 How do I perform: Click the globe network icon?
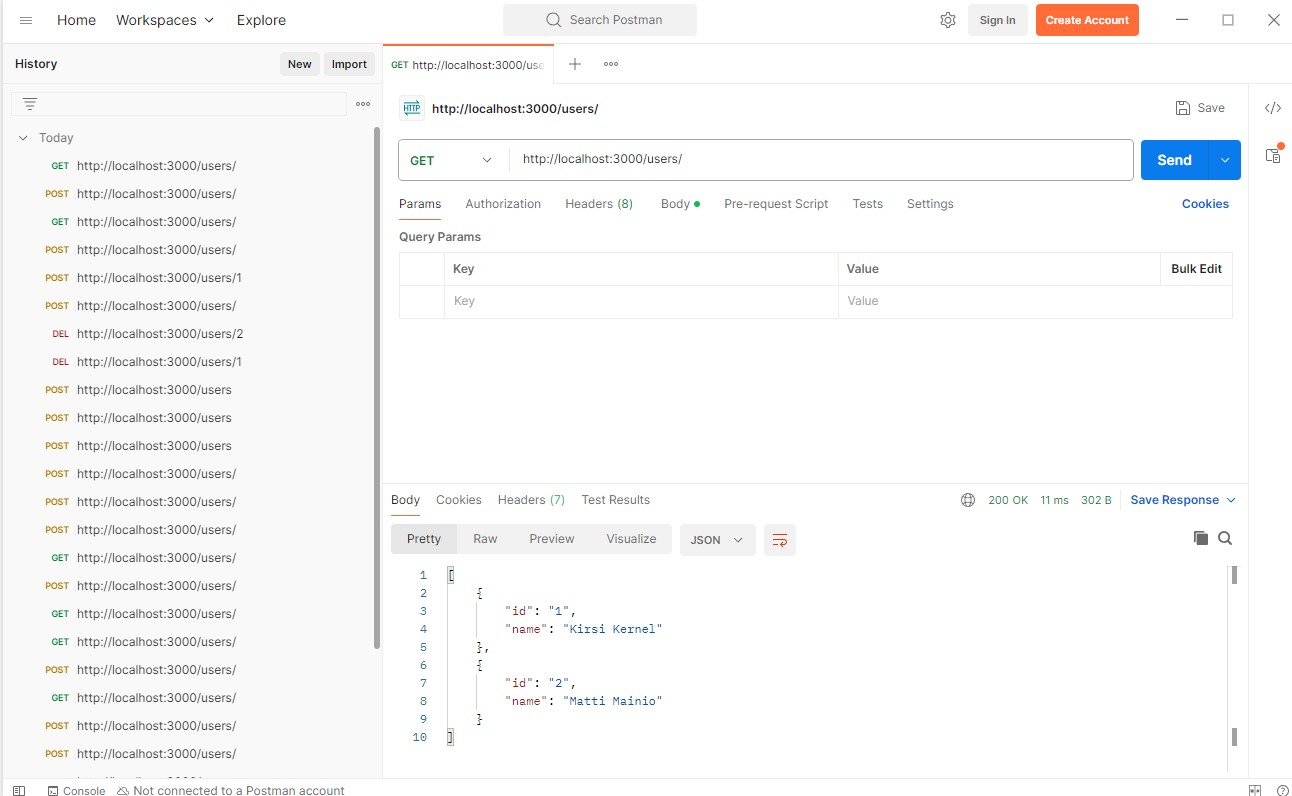[968, 500]
